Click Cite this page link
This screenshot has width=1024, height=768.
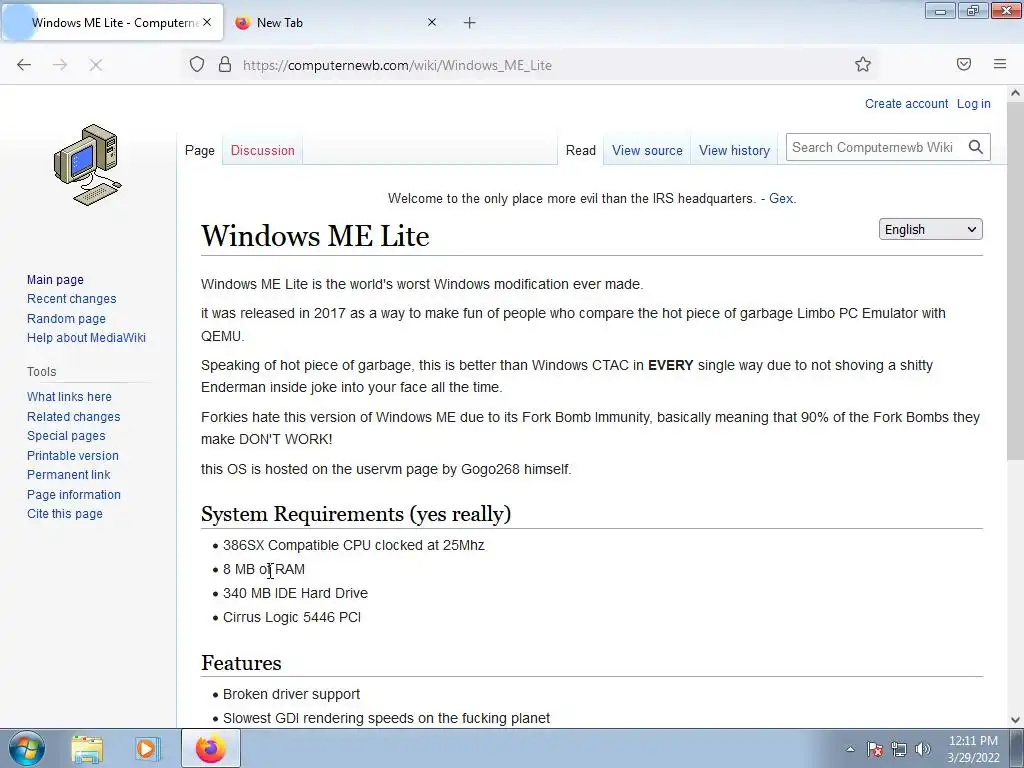(x=65, y=514)
